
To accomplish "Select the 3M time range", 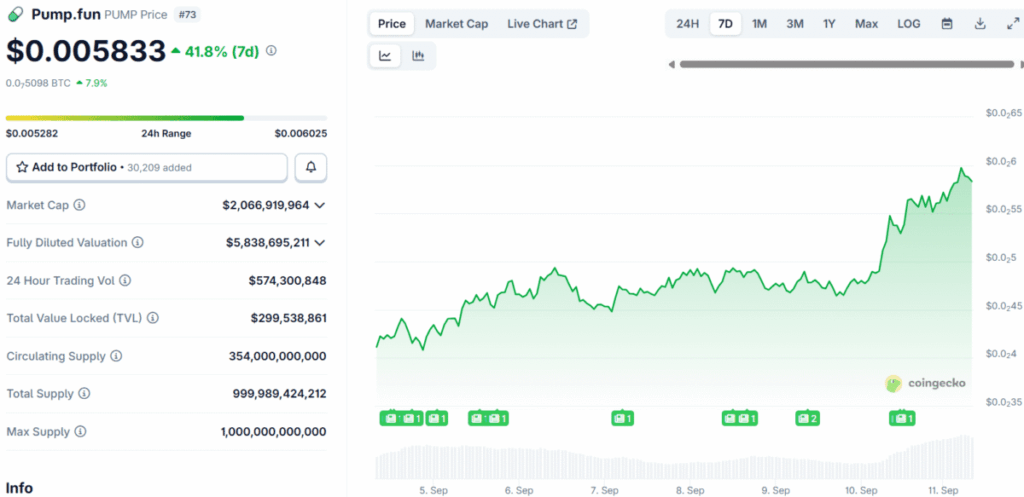I will point(795,24).
